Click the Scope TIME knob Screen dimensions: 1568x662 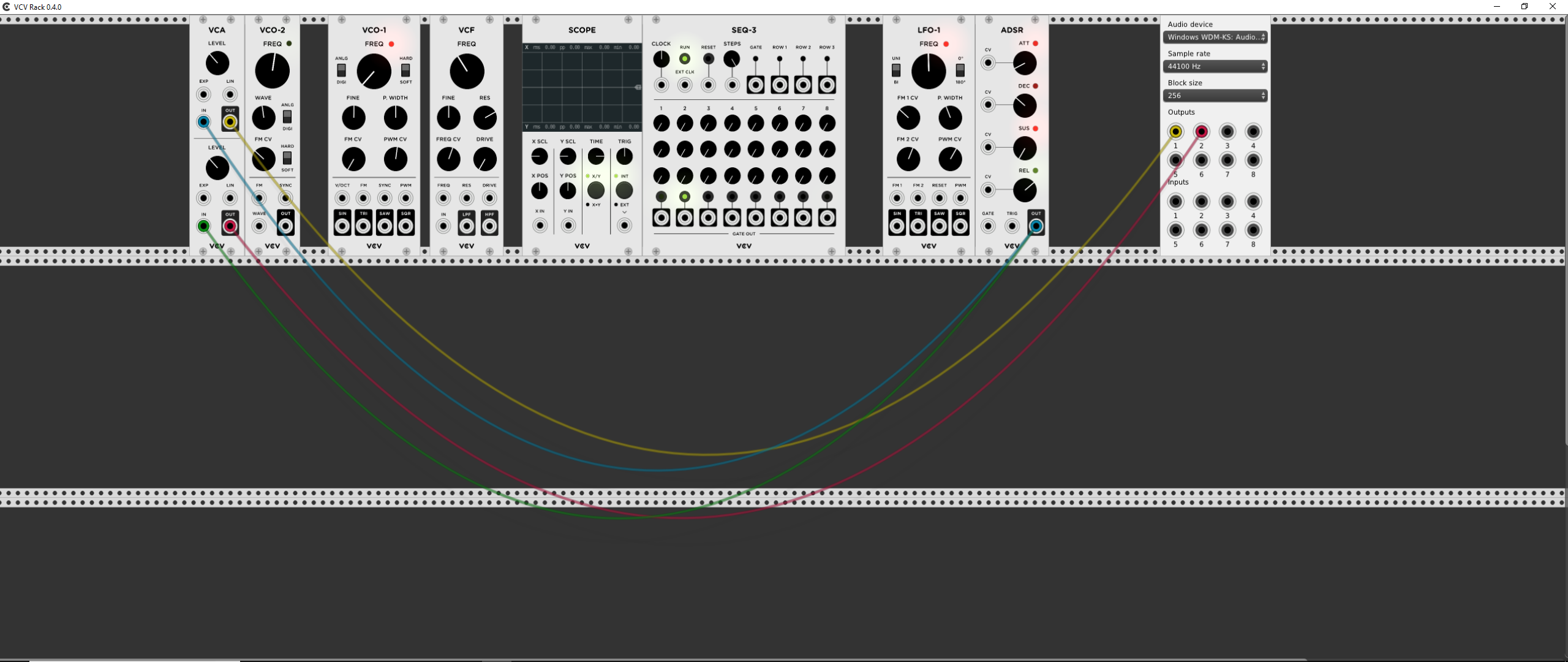595,156
